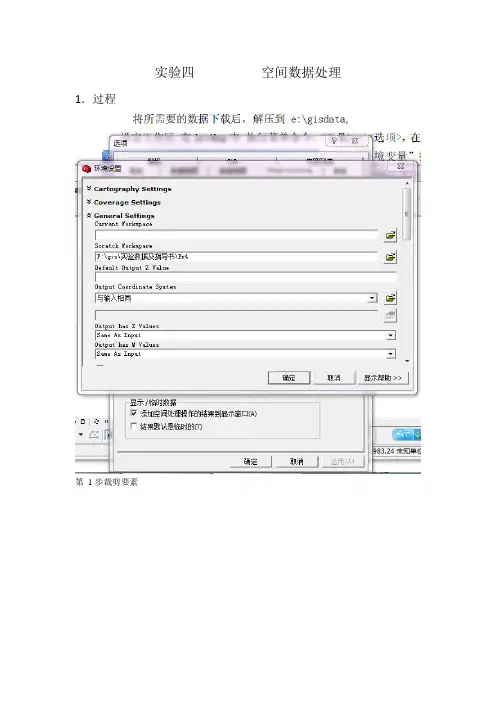Click the red toolbox icon in title bar
The width and height of the screenshot is (496, 702).
click(x=87, y=168)
